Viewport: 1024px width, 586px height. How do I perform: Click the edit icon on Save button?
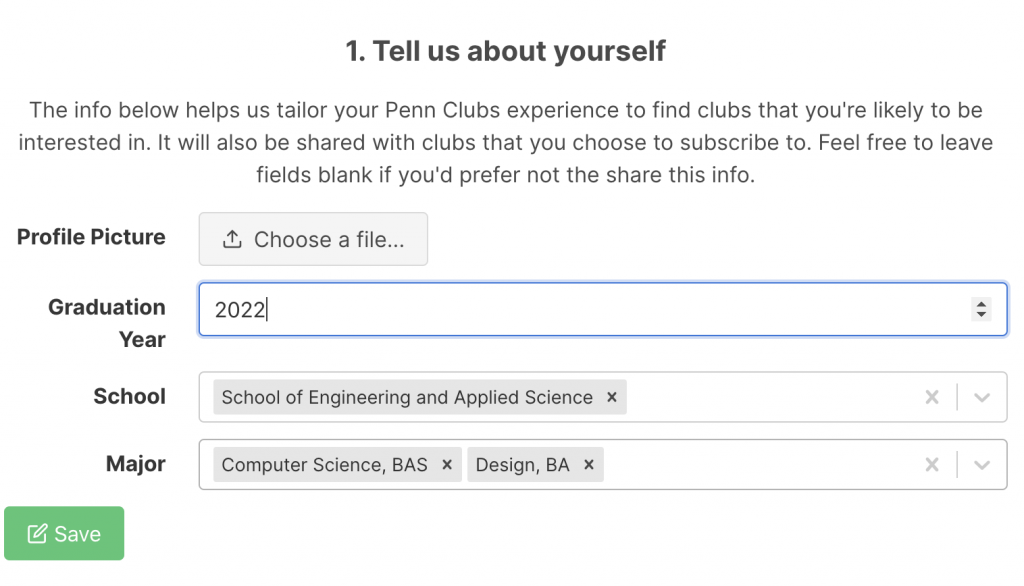[x=37, y=534]
